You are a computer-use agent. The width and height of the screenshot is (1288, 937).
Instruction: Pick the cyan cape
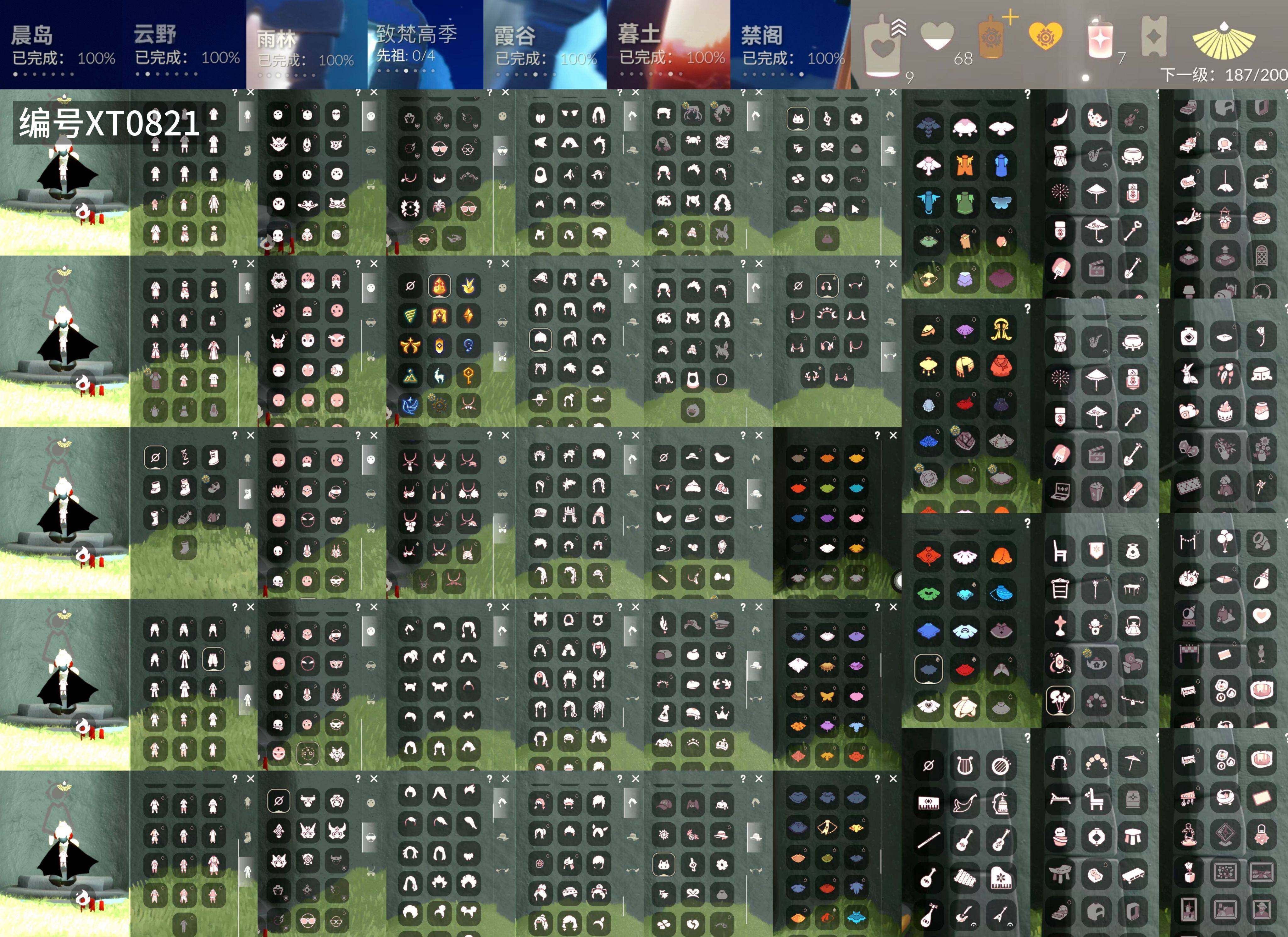click(856, 487)
